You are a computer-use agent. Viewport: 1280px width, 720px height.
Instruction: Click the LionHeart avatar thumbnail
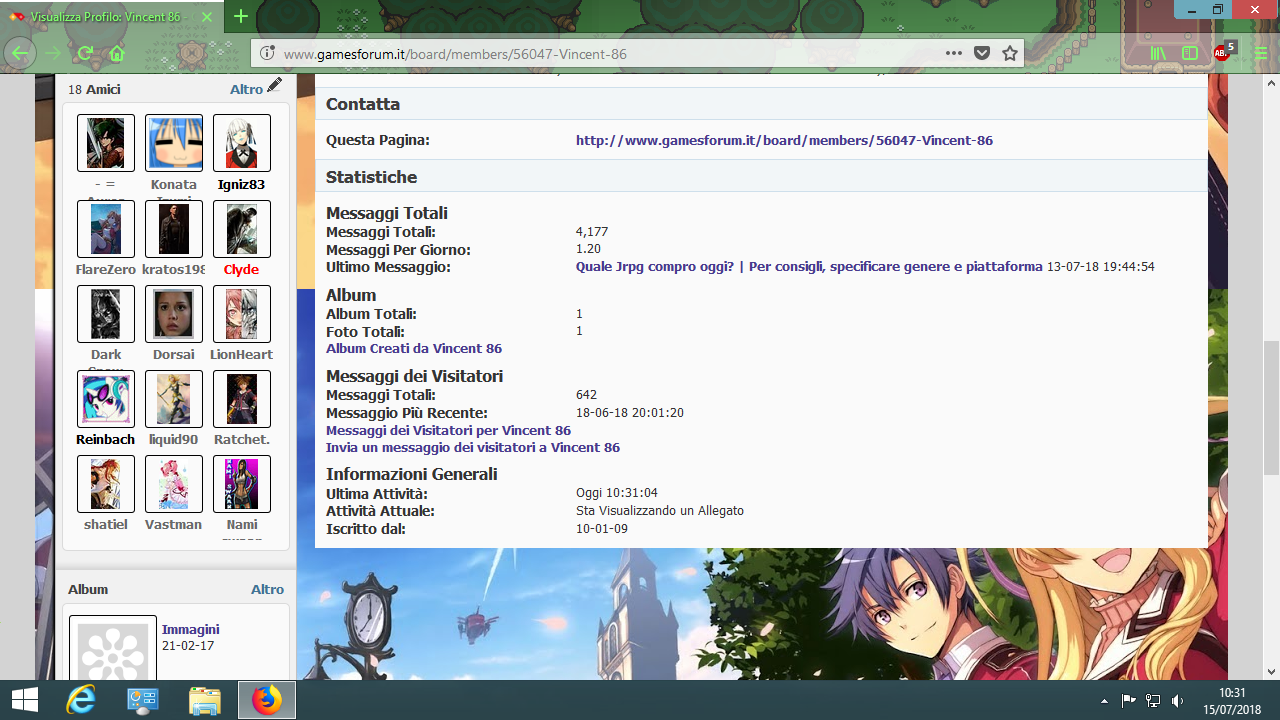pyautogui.click(x=242, y=314)
